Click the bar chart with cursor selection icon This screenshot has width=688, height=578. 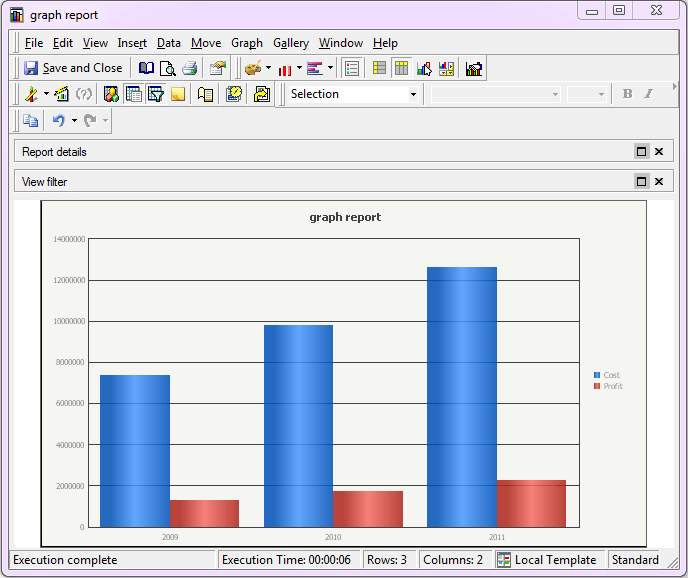[424, 68]
